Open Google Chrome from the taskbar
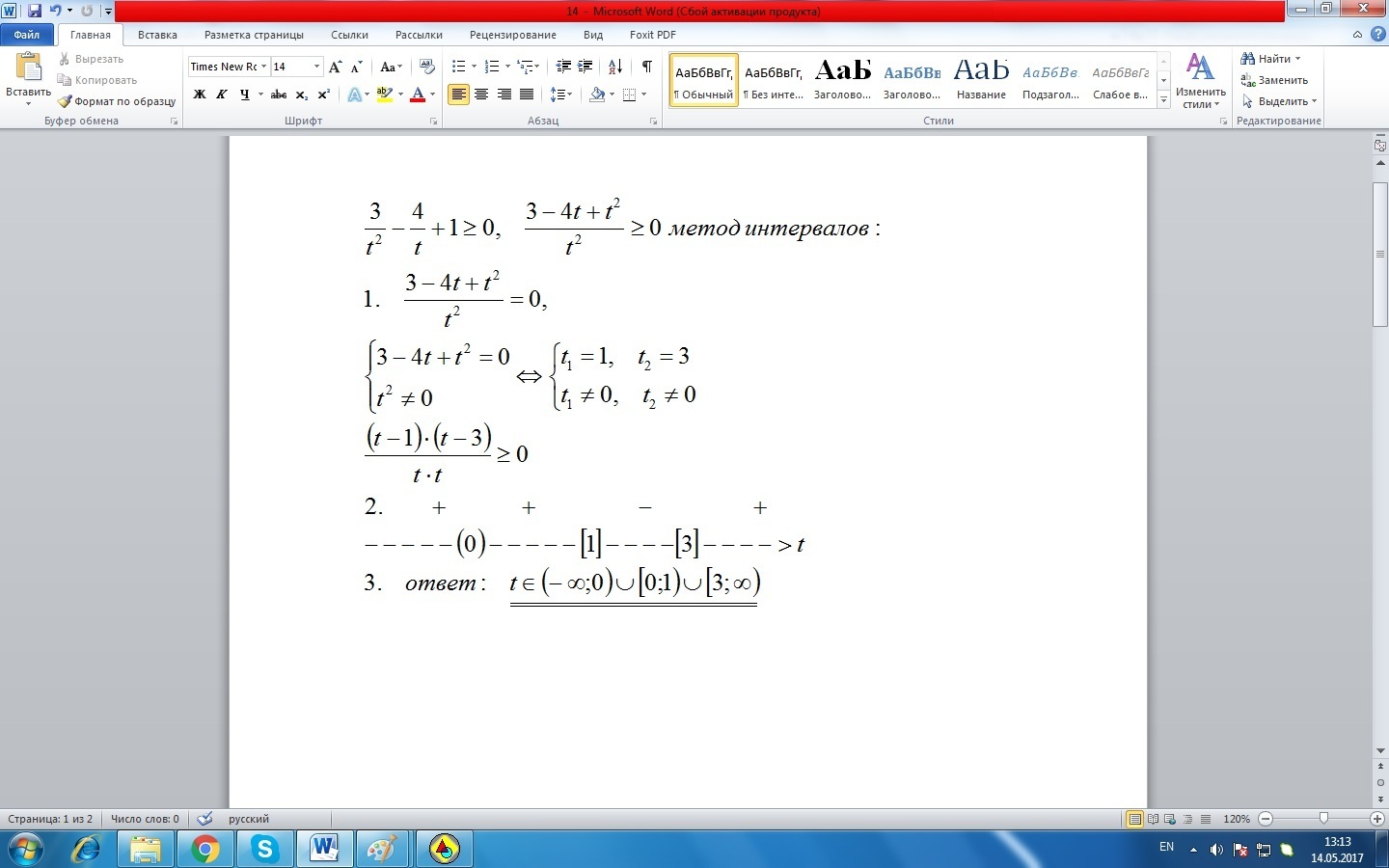The image size is (1389, 868). coord(204,849)
